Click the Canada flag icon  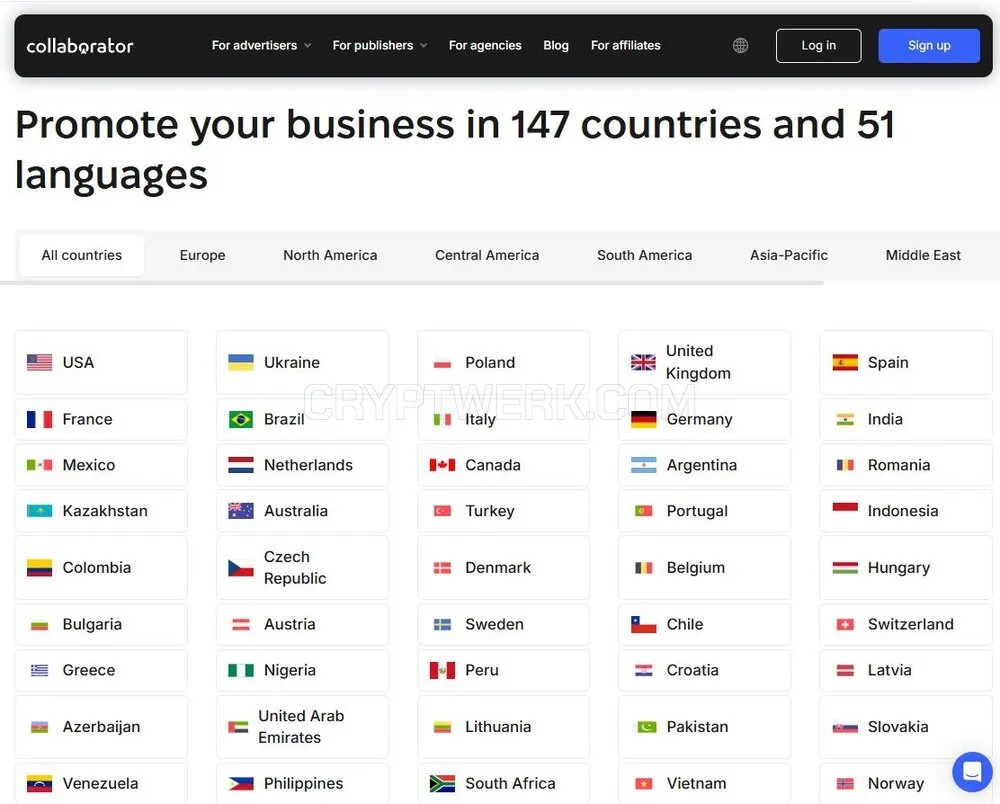pos(443,465)
